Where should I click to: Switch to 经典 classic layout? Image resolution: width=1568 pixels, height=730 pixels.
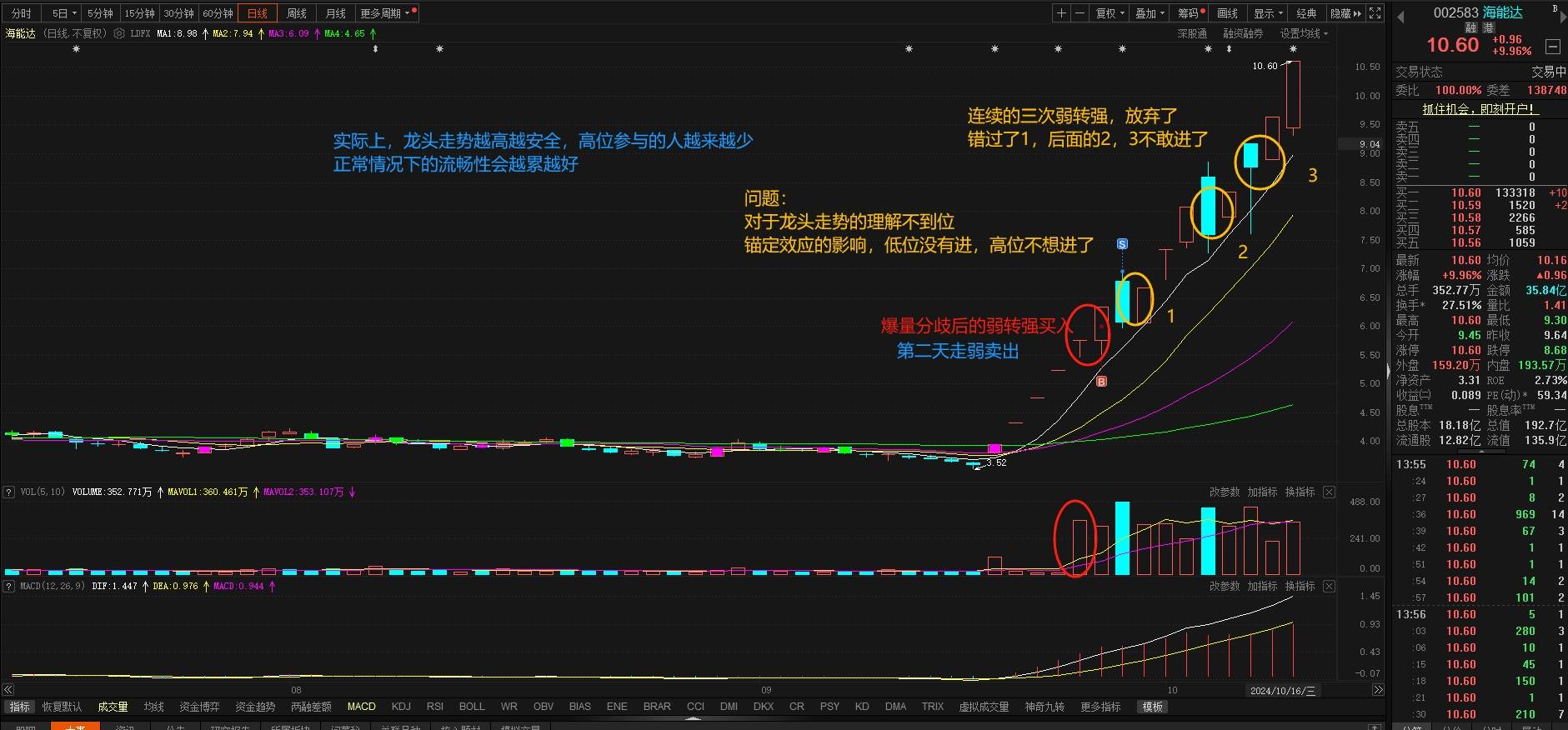click(x=1307, y=13)
